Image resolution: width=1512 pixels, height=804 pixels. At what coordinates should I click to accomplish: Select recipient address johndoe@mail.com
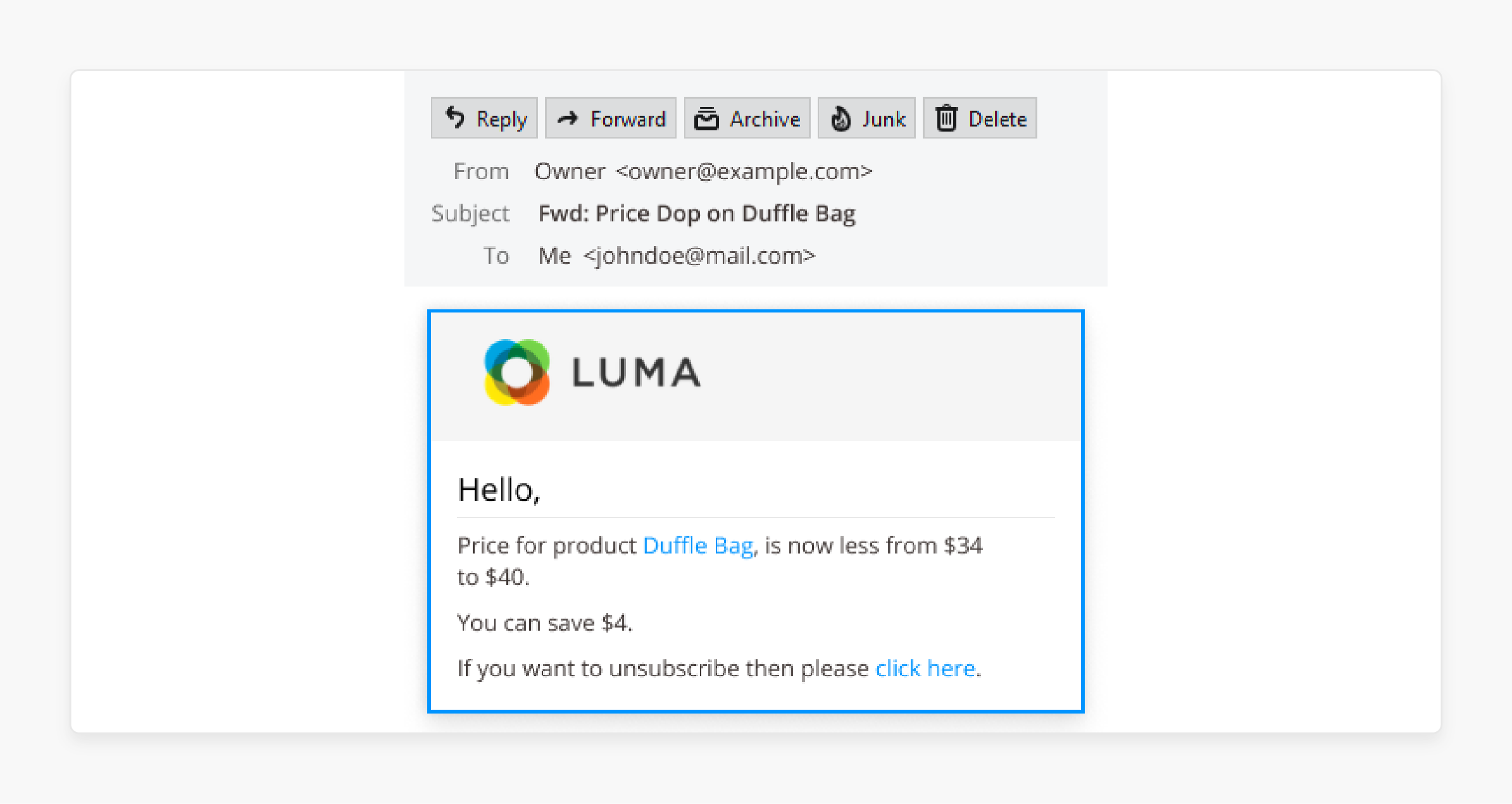coord(699,256)
